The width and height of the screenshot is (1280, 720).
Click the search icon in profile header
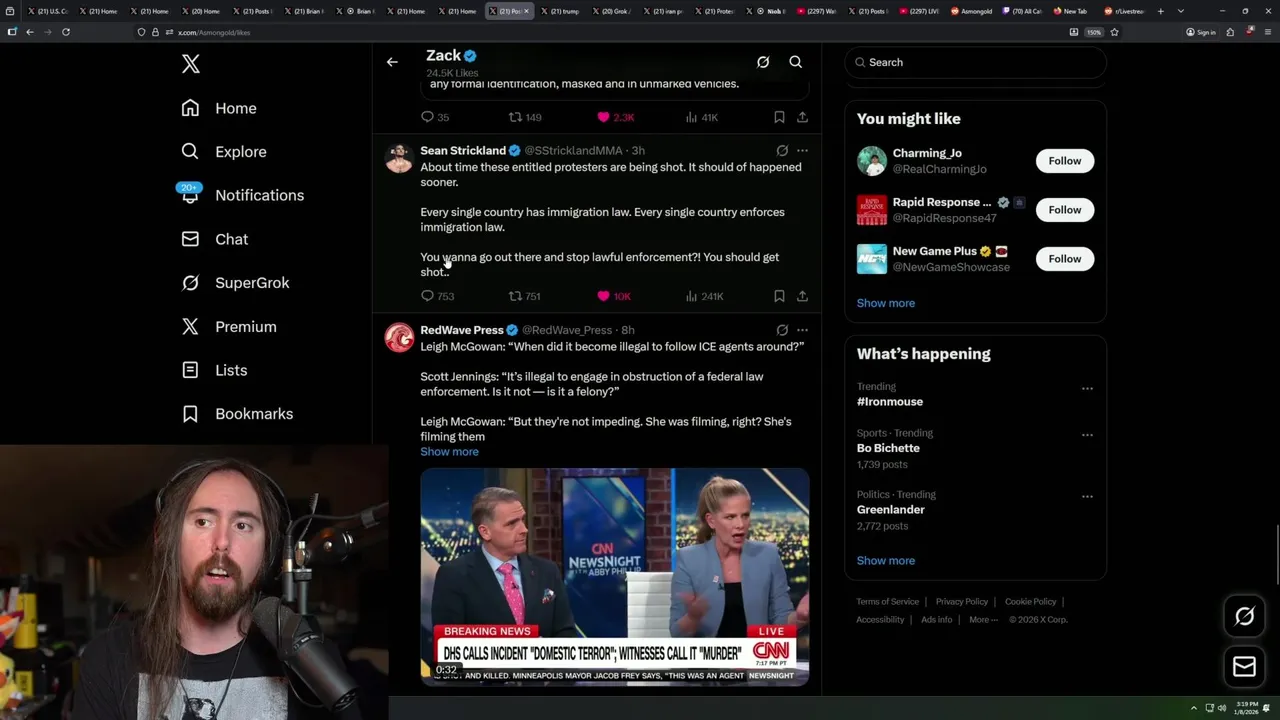coord(796,62)
